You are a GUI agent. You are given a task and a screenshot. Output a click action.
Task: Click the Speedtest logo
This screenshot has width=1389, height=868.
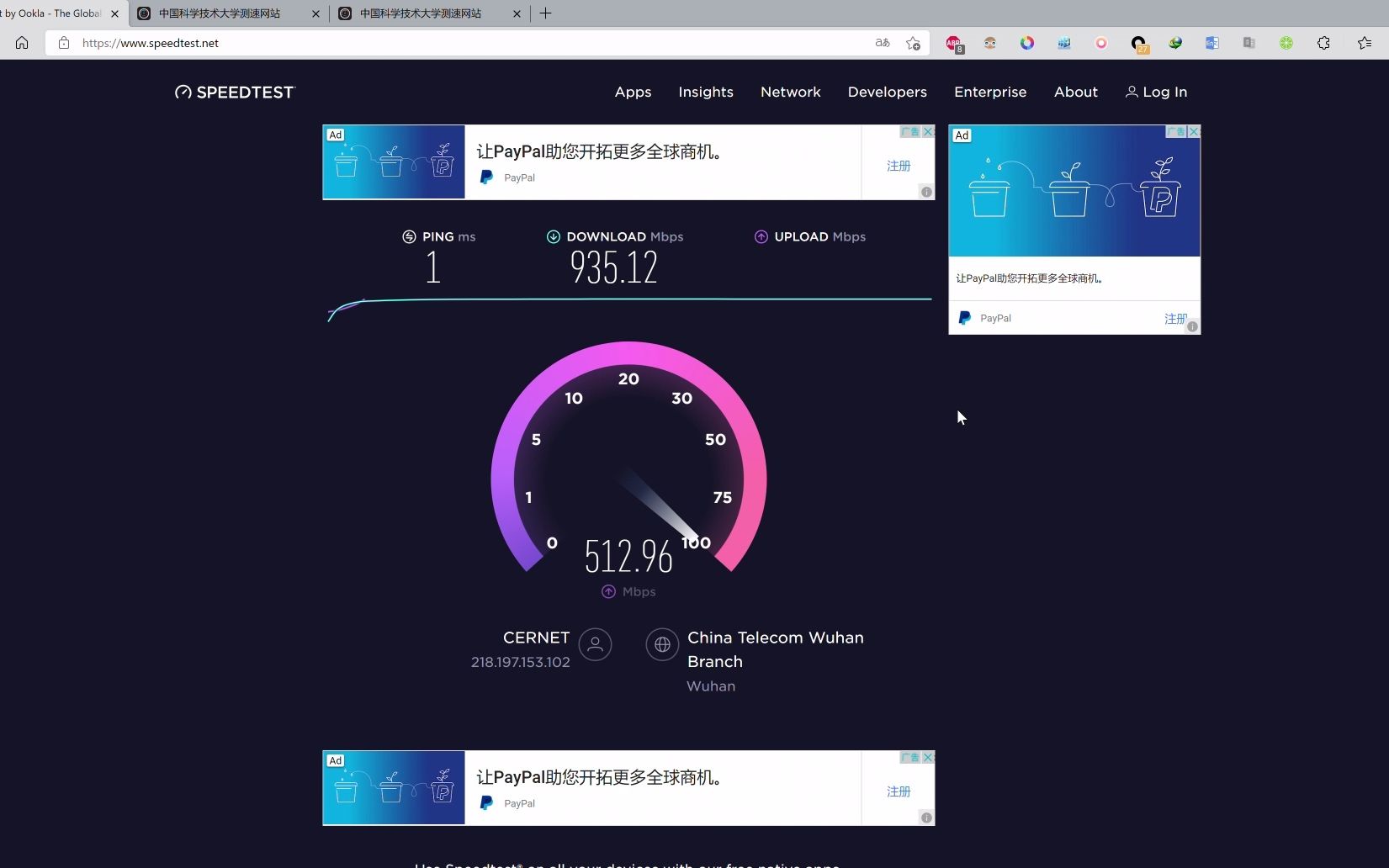point(235,93)
